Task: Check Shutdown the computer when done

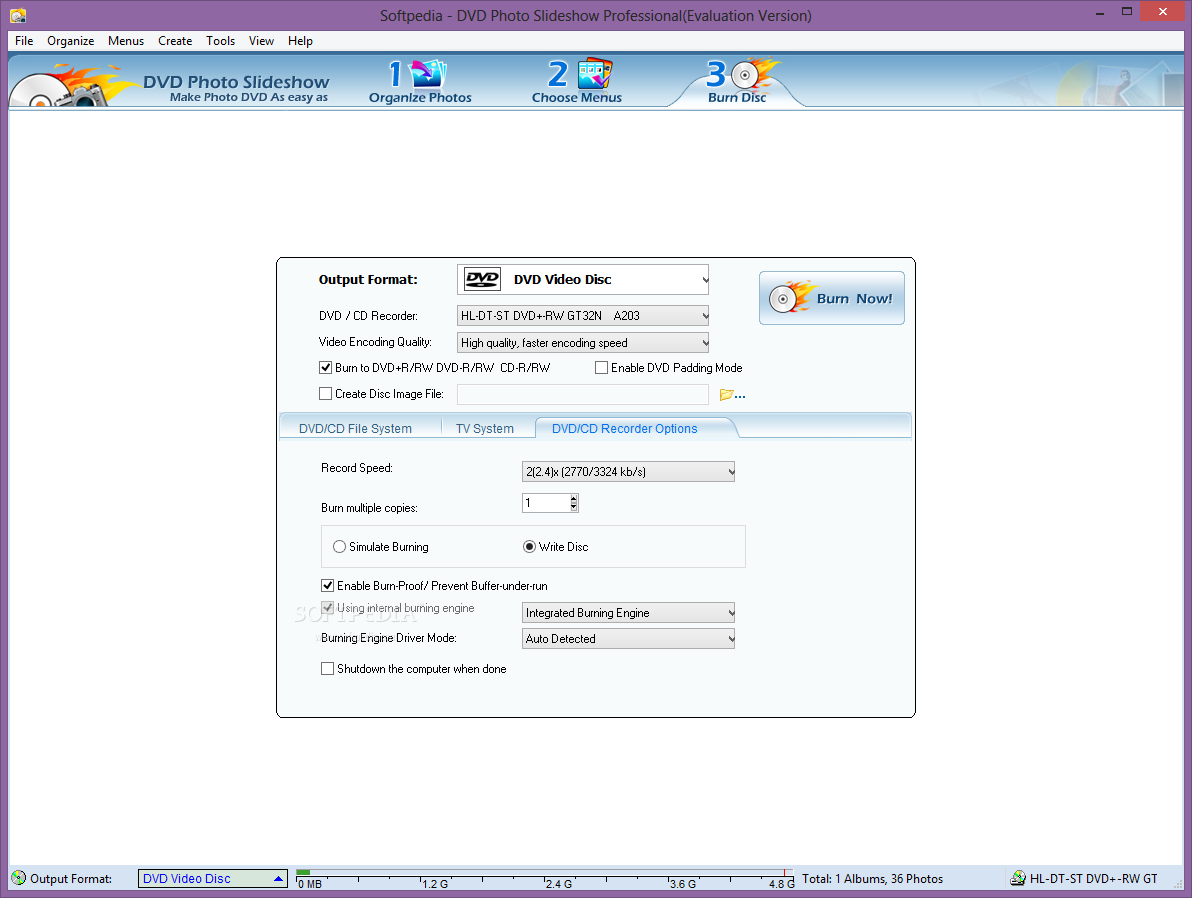Action: pos(328,669)
